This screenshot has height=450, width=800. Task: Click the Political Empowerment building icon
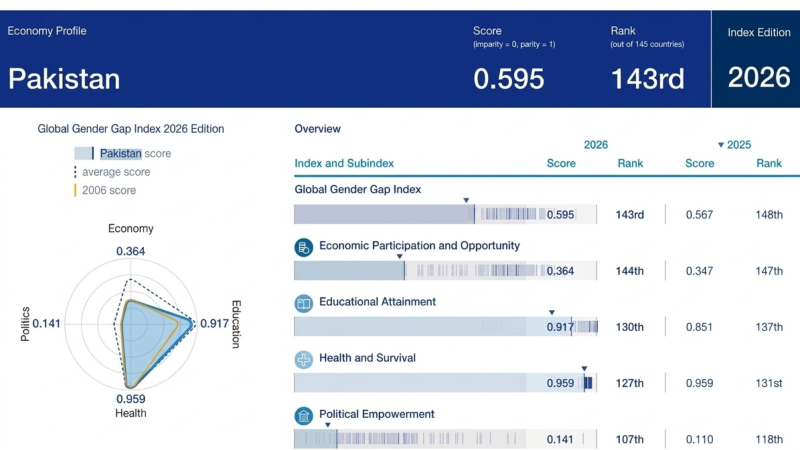(304, 416)
